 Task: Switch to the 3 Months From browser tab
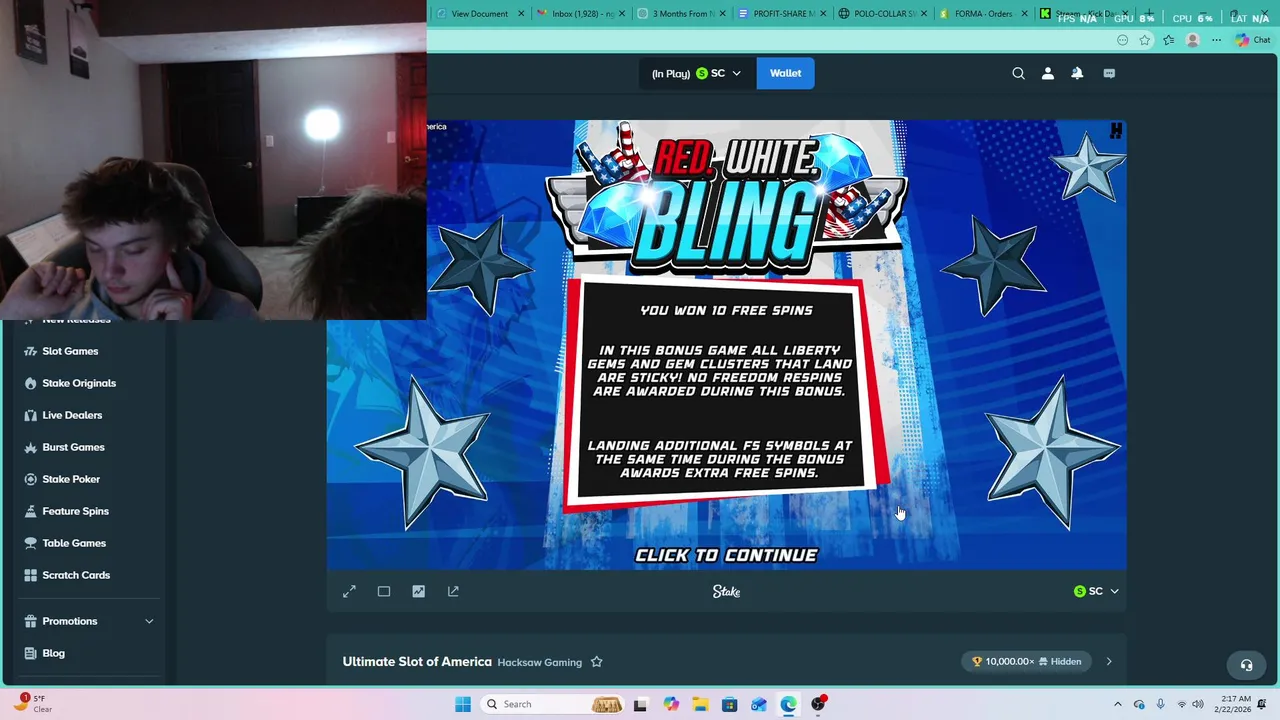(683, 14)
